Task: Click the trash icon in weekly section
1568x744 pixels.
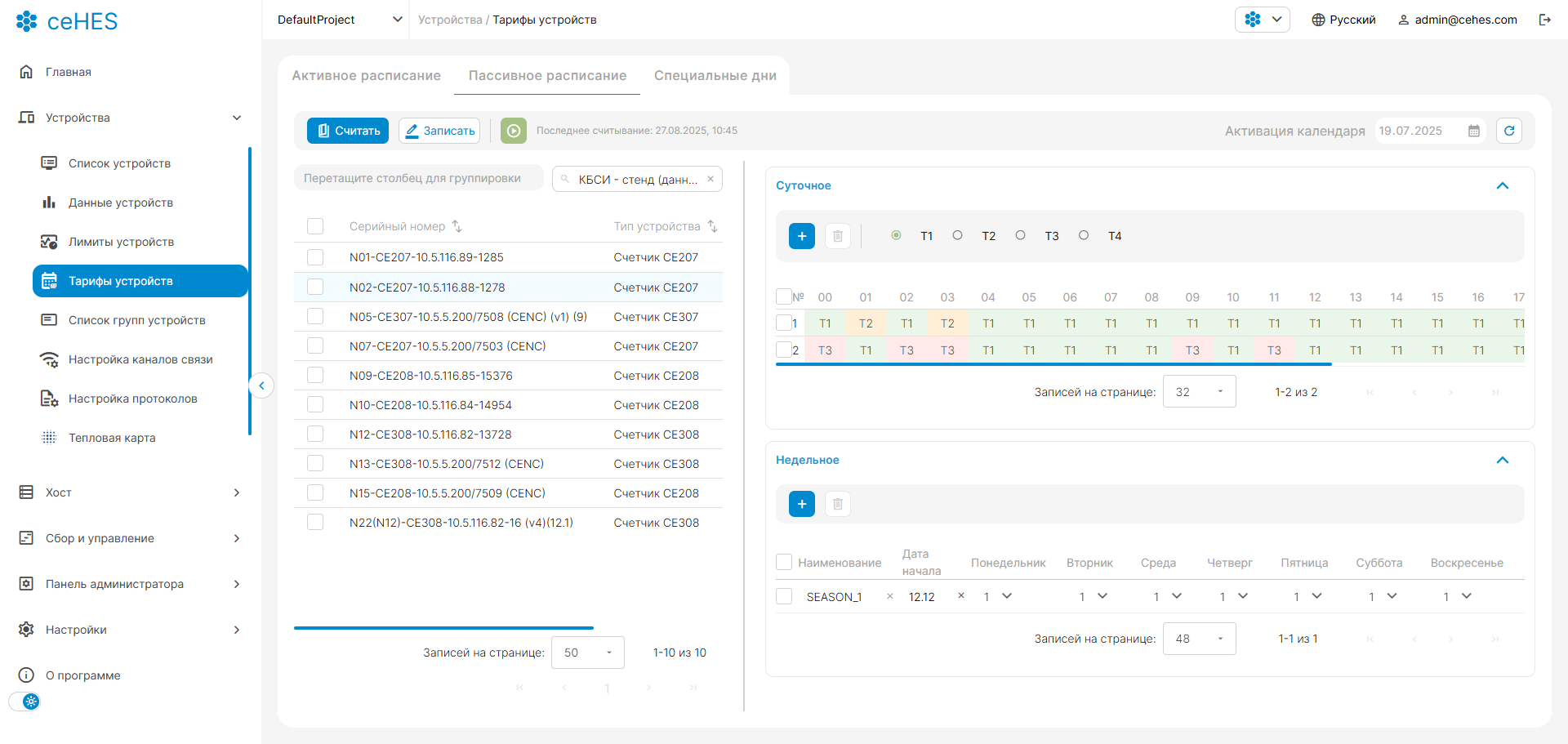Action: click(837, 504)
